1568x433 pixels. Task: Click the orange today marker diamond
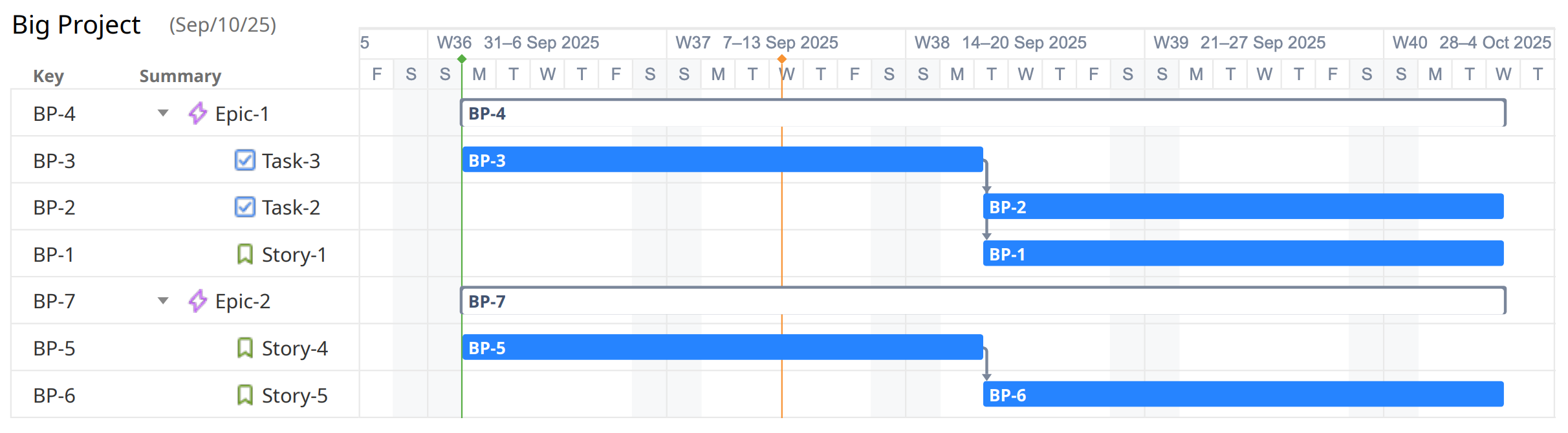click(782, 58)
